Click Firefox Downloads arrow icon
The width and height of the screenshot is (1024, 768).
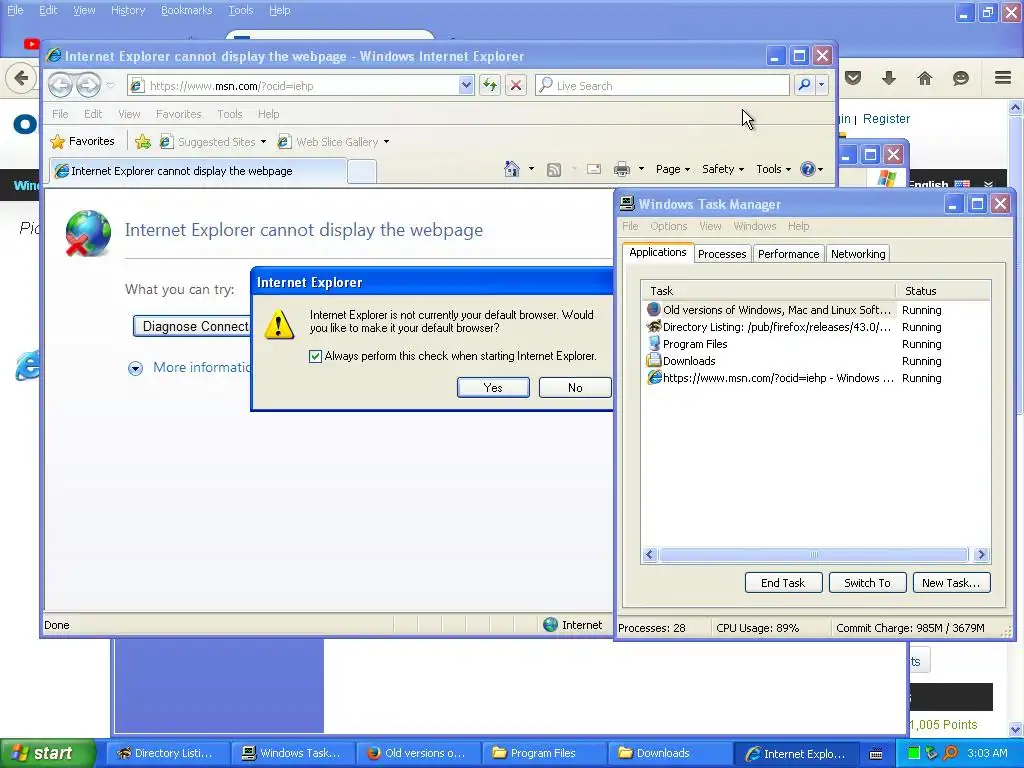coord(889,78)
